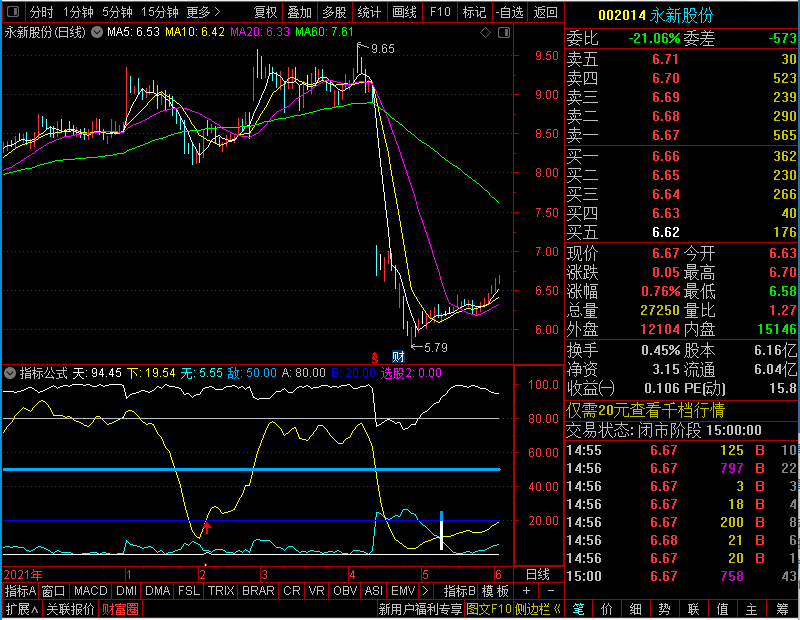Viewport: 800px width, 620px height.
Task: Click the 标记 mark button
Action: 474,12
